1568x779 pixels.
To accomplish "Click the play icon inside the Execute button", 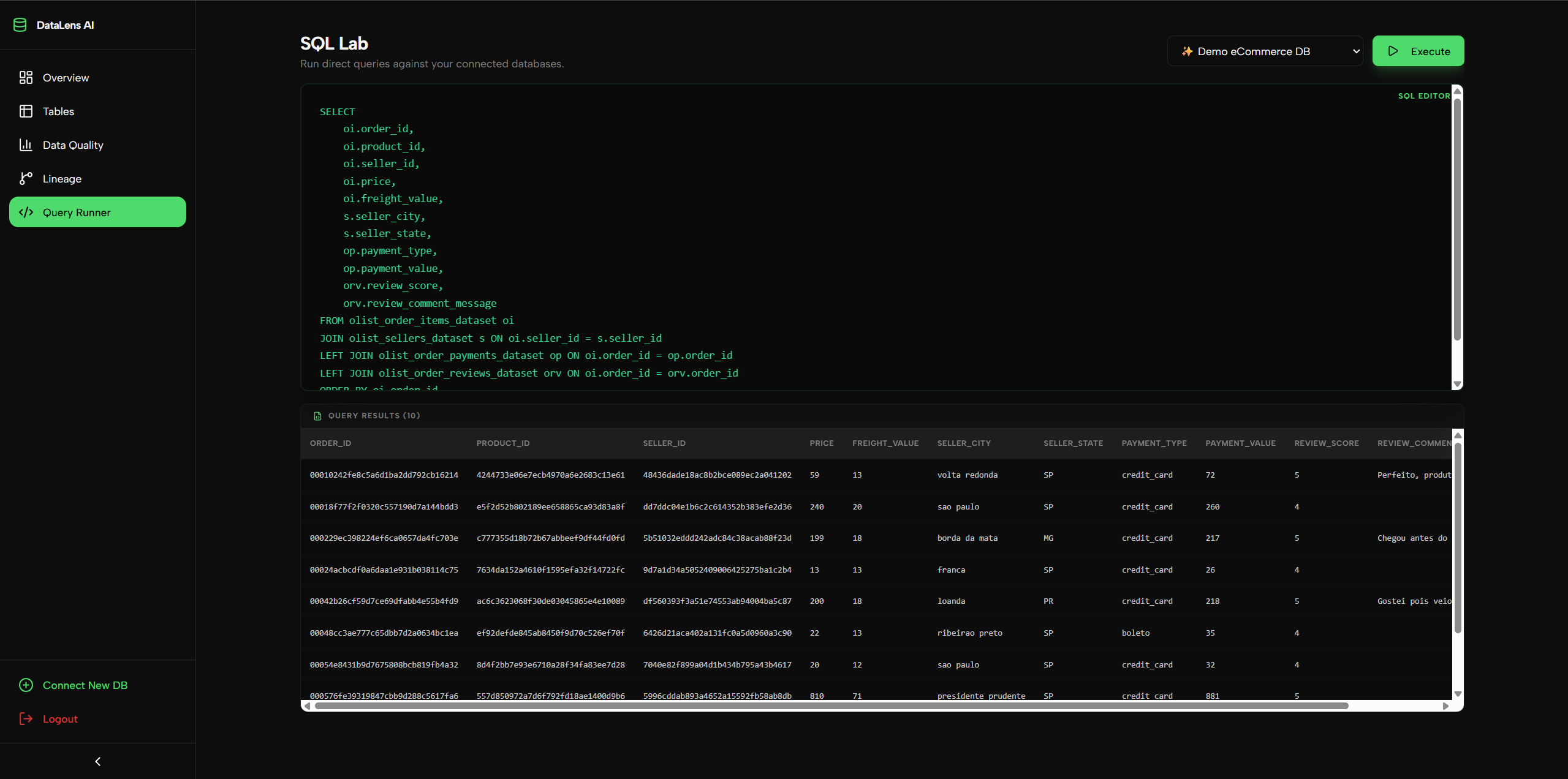I will tap(1393, 51).
